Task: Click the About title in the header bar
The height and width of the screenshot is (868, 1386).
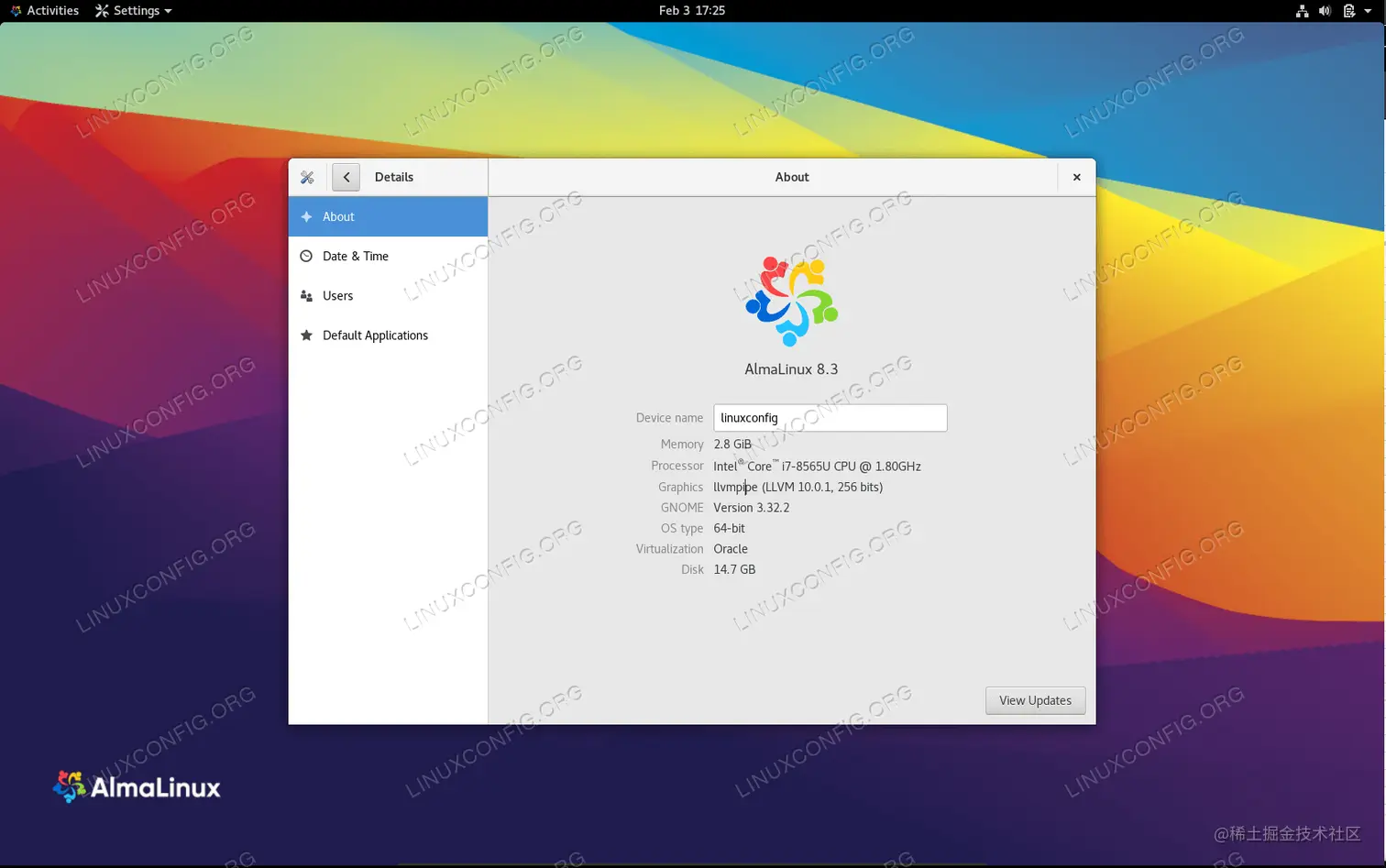Action: pyautogui.click(x=792, y=177)
